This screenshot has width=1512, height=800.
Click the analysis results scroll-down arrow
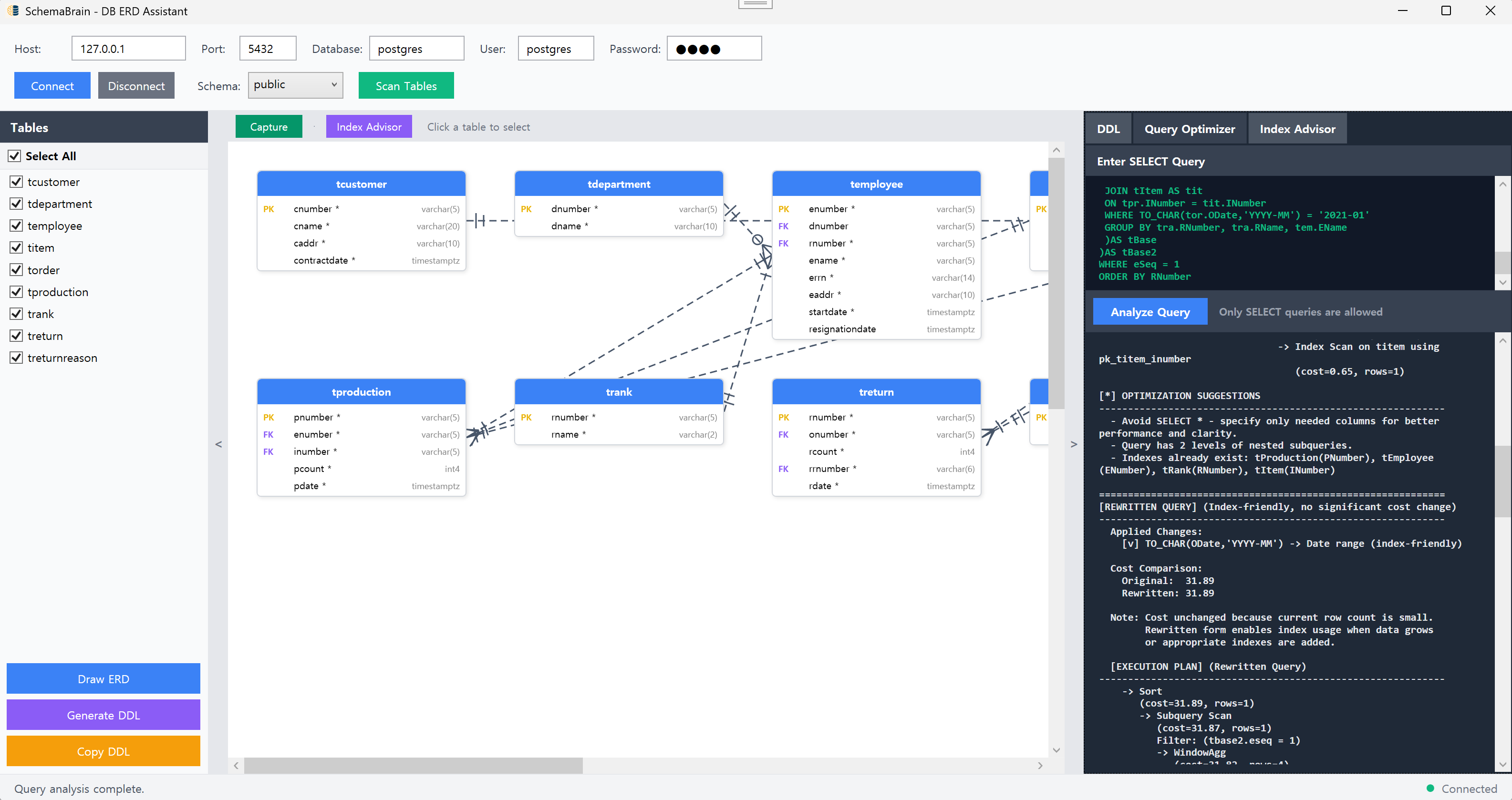[x=1503, y=764]
